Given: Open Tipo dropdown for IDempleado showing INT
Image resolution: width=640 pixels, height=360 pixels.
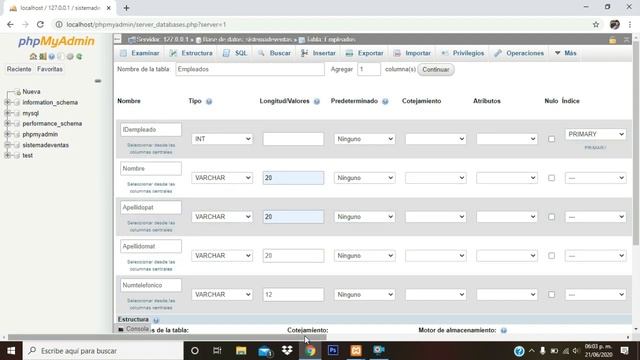Looking at the screenshot, I should [x=222, y=139].
